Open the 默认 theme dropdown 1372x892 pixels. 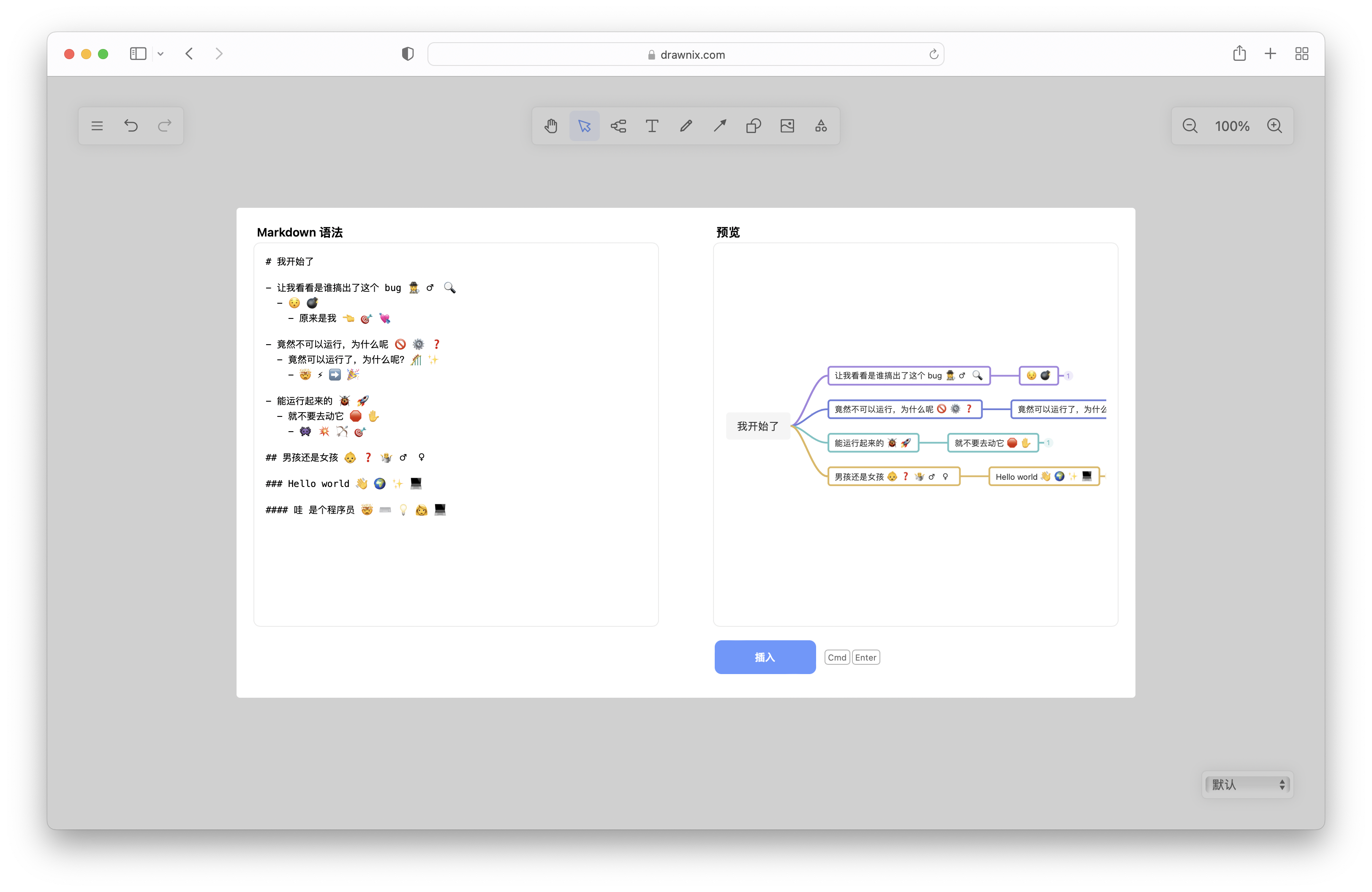click(x=1247, y=784)
